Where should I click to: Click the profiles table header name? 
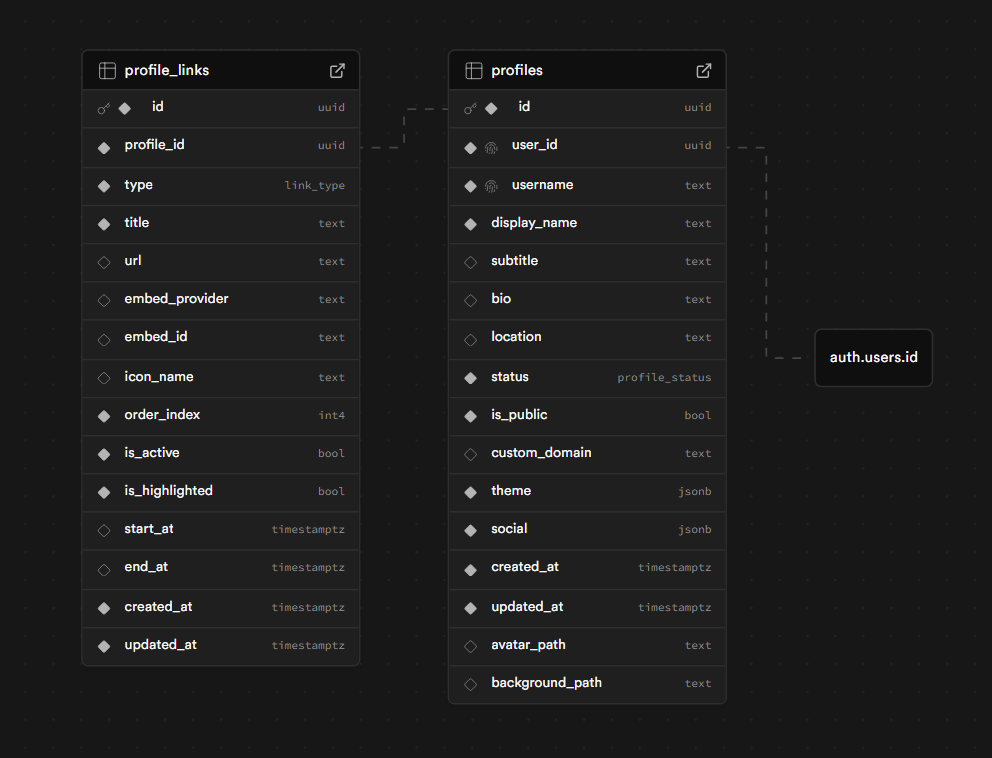tap(517, 71)
